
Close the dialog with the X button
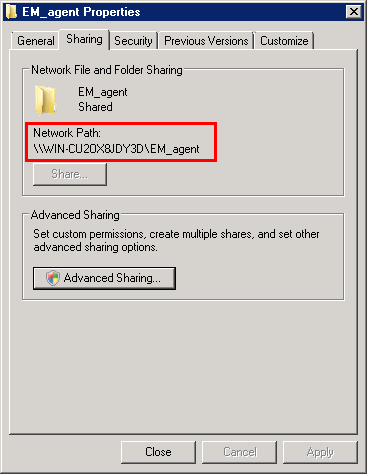[354, 12]
